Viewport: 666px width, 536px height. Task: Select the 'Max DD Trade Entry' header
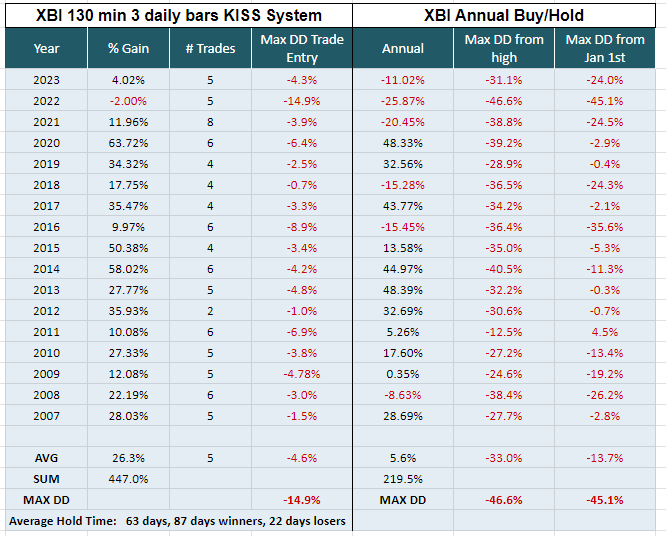[301, 48]
